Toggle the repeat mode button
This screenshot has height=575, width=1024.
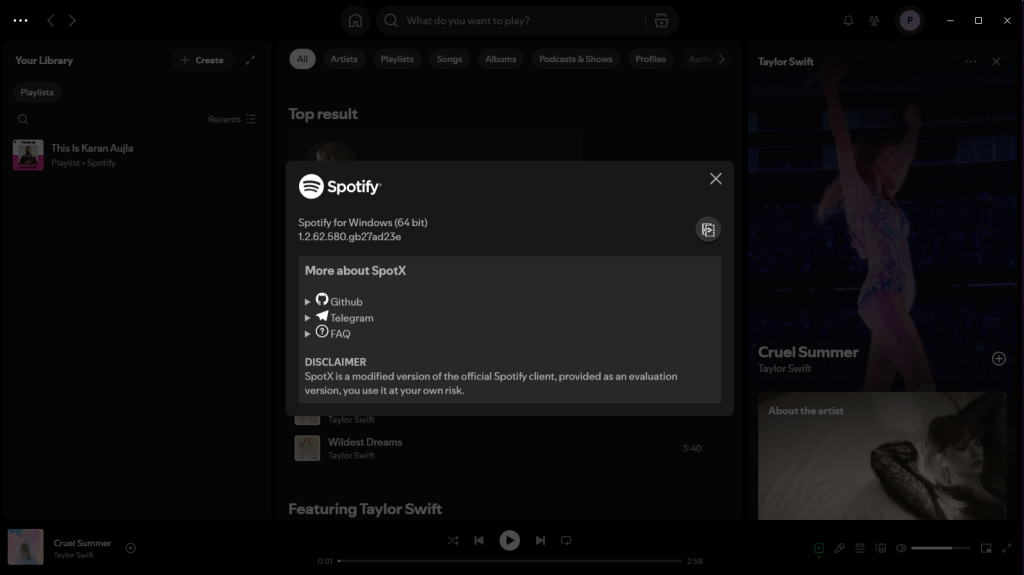coord(566,540)
